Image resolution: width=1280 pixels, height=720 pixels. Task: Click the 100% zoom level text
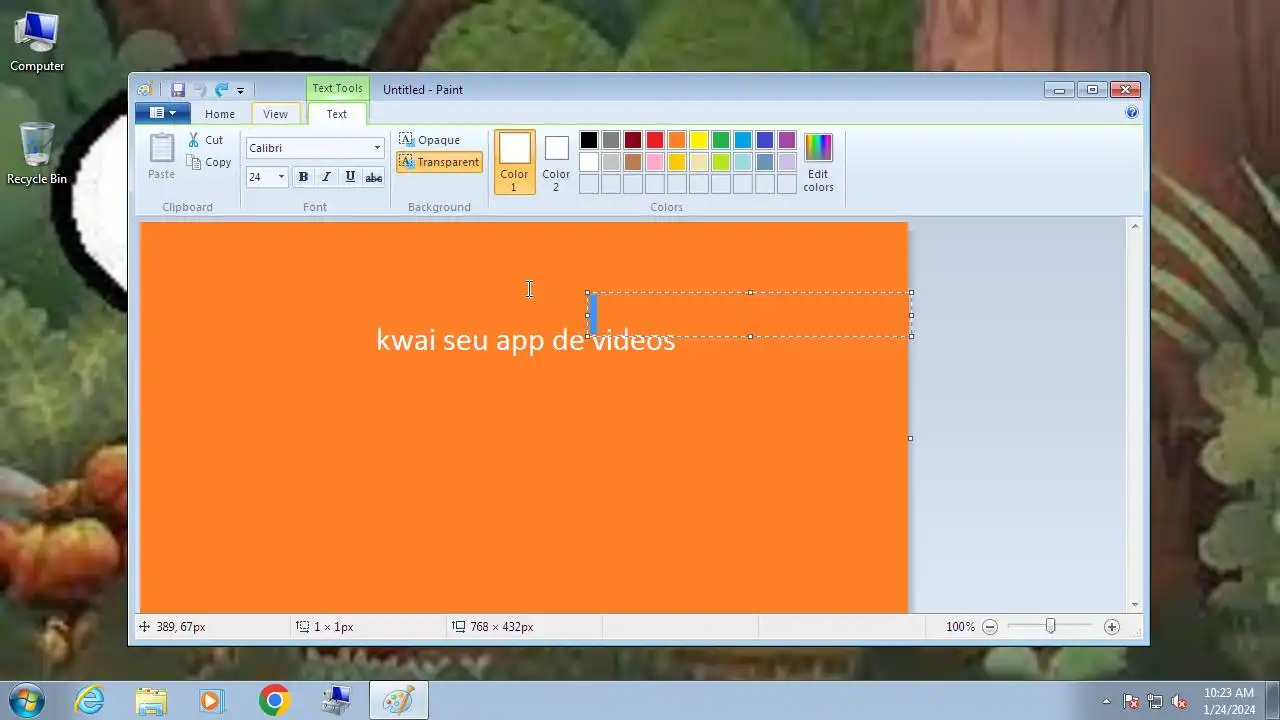[x=960, y=627]
